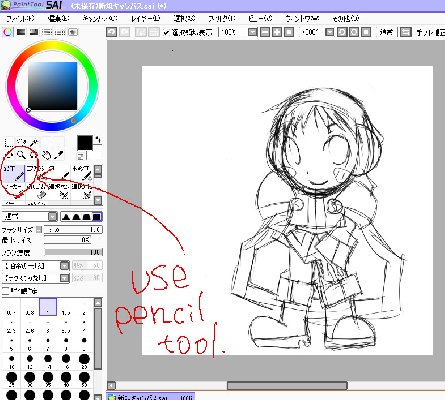Click the Undo button in toolbar
This screenshot has height=400, width=445.
111,32
